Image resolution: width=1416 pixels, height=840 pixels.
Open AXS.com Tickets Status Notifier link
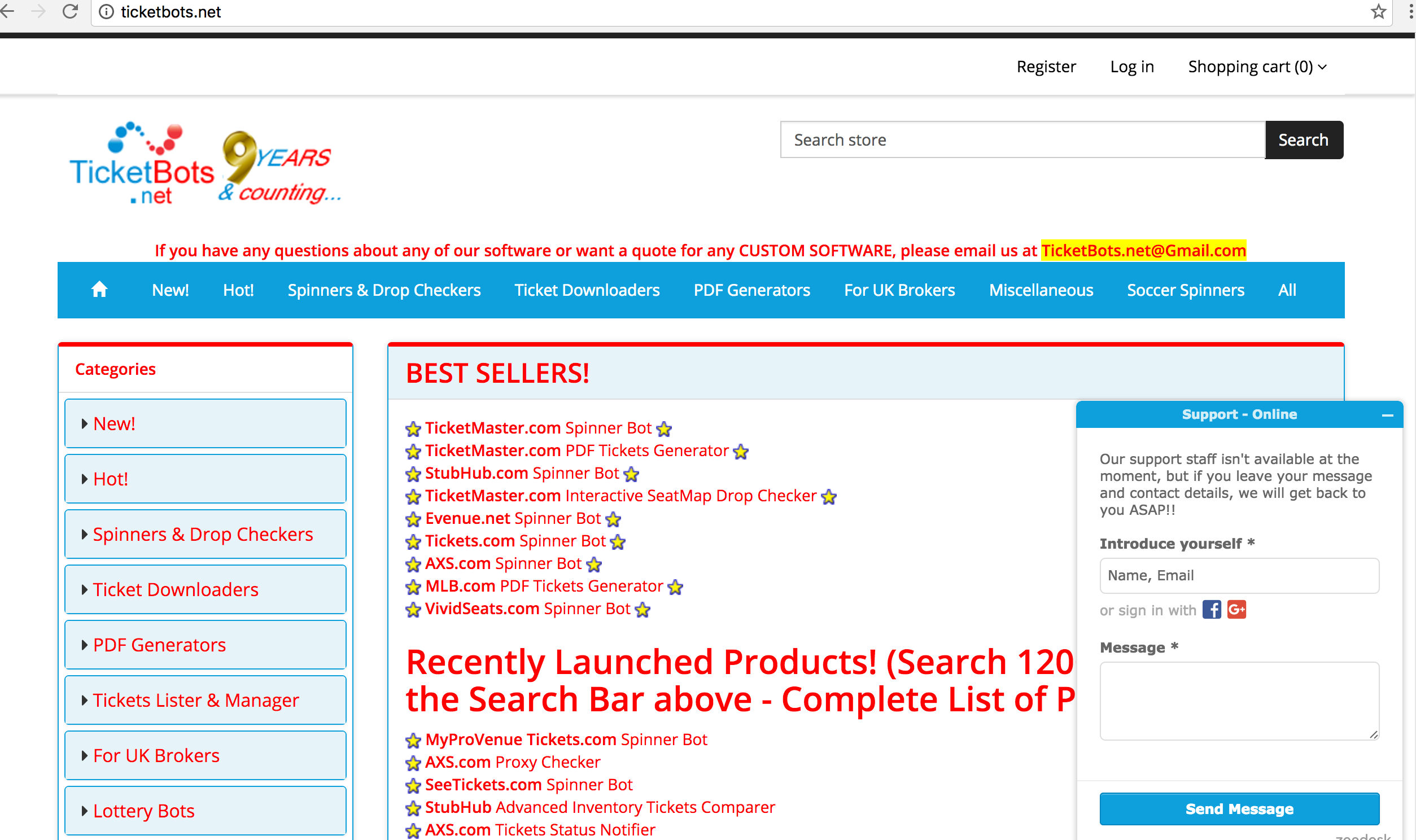tap(540, 830)
